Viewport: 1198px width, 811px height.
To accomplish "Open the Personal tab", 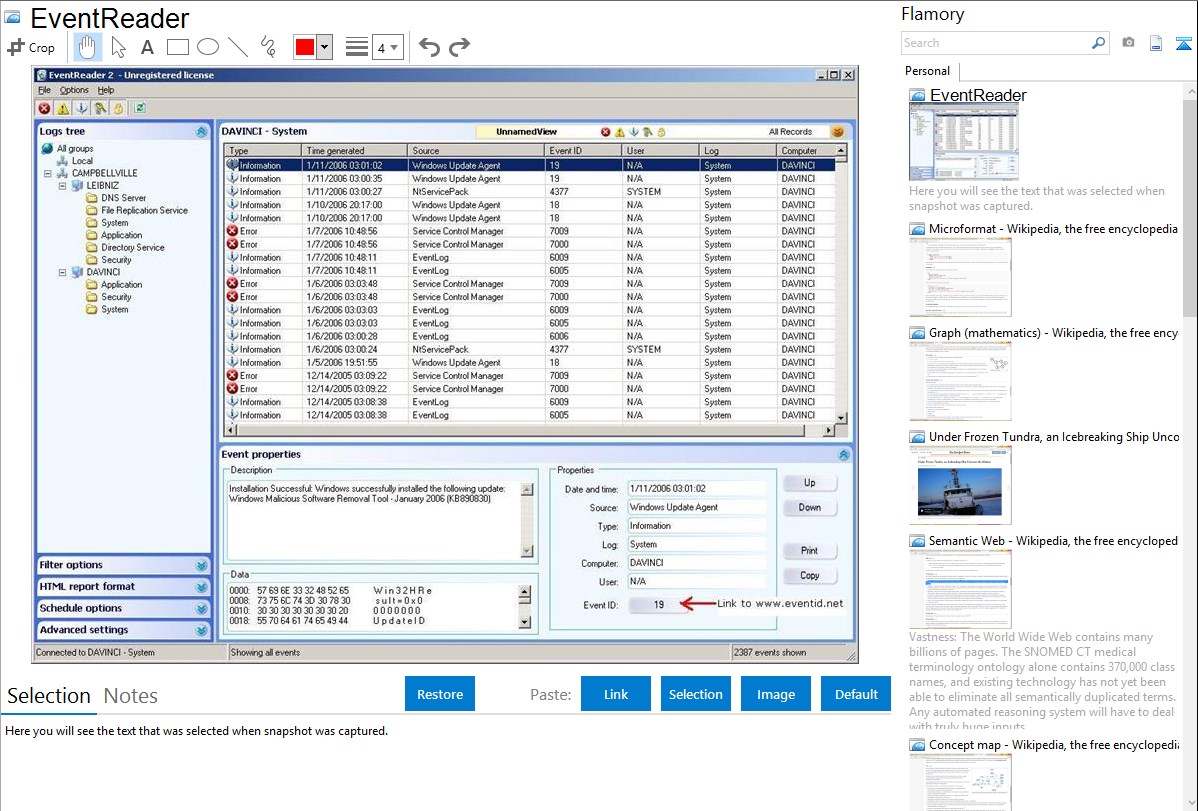I will point(927,71).
